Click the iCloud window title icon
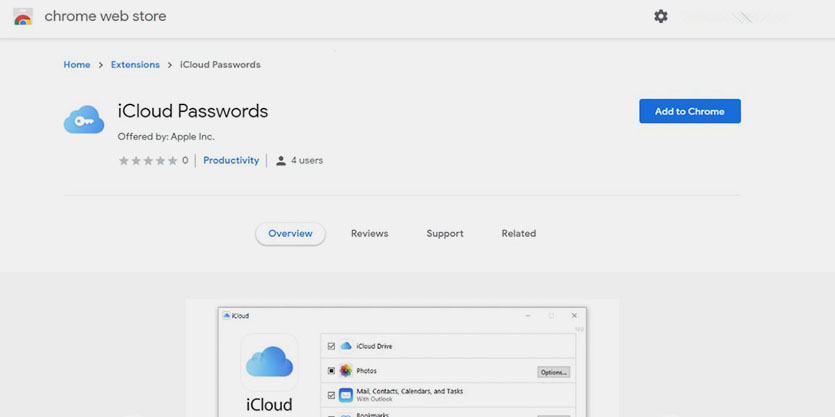Screen dimensions: 835x417 pyautogui.click(x=226, y=316)
